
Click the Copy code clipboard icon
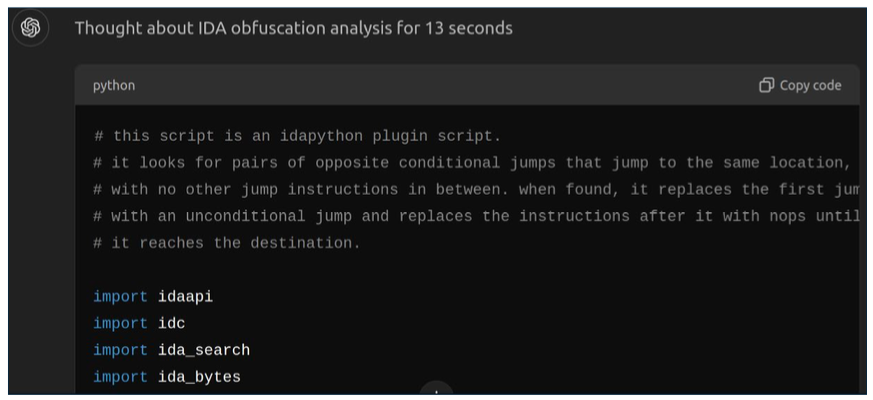[767, 85]
